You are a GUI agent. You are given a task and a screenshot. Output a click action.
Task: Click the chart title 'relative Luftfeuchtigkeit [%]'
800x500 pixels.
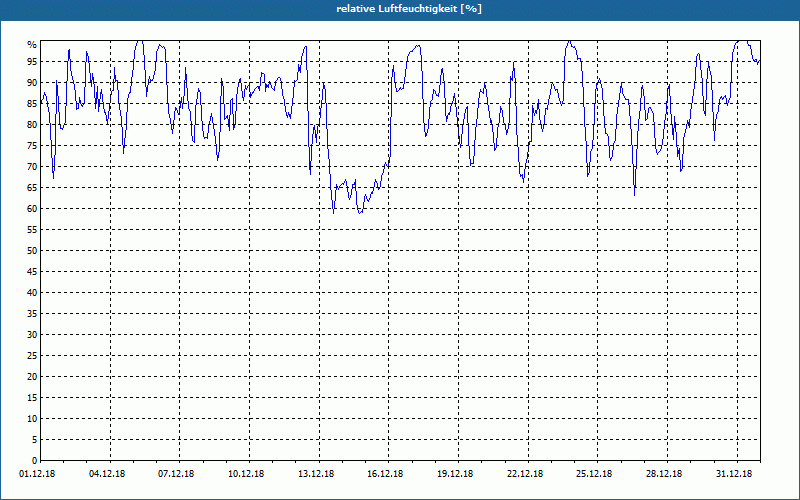pos(409,9)
